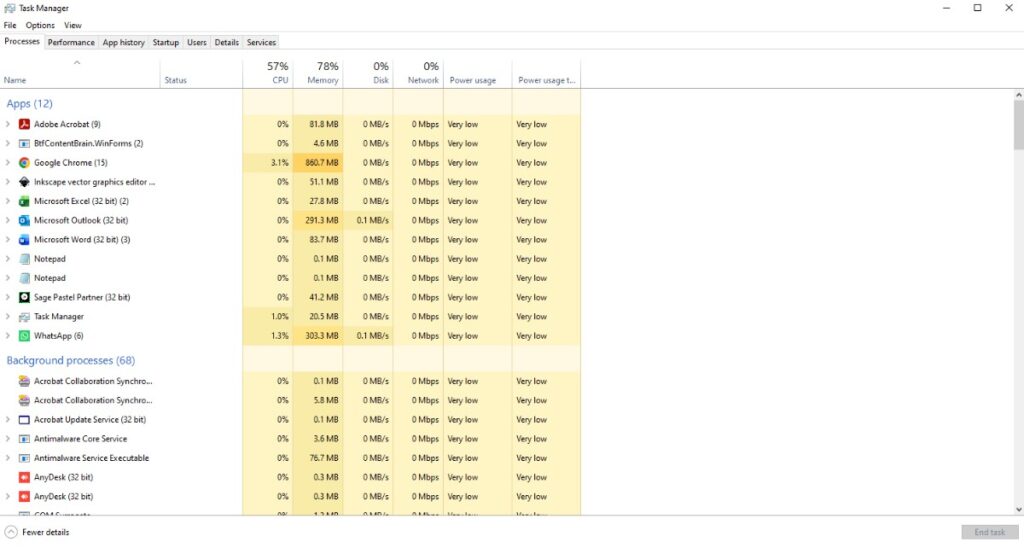Viewport: 1024px width, 548px height.
Task: Expand the Acrobat Update Service row
Action: tap(8, 420)
